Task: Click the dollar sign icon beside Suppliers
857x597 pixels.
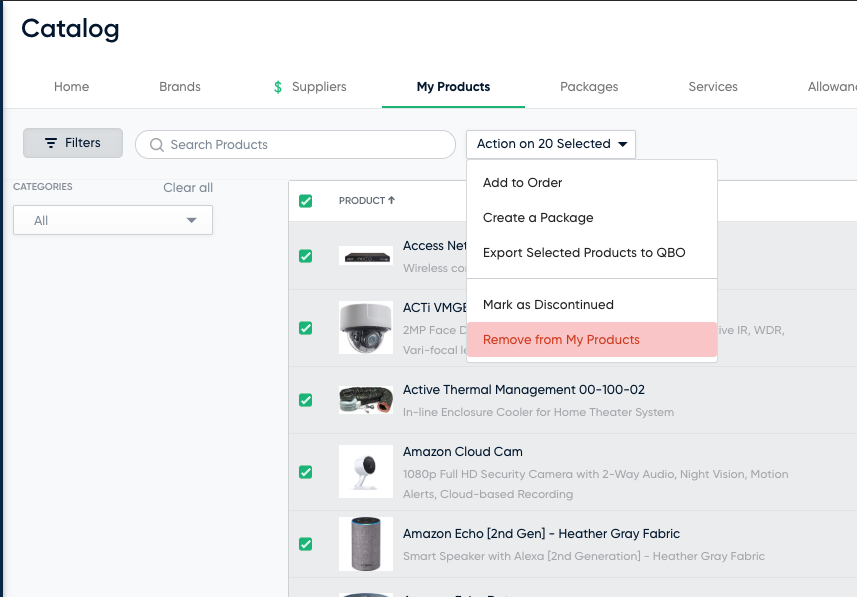Action: 278,87
